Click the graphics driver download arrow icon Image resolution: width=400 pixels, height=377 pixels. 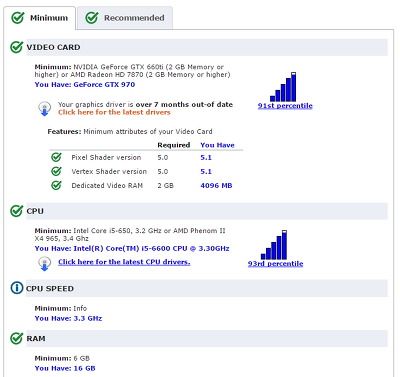(44, 108)
